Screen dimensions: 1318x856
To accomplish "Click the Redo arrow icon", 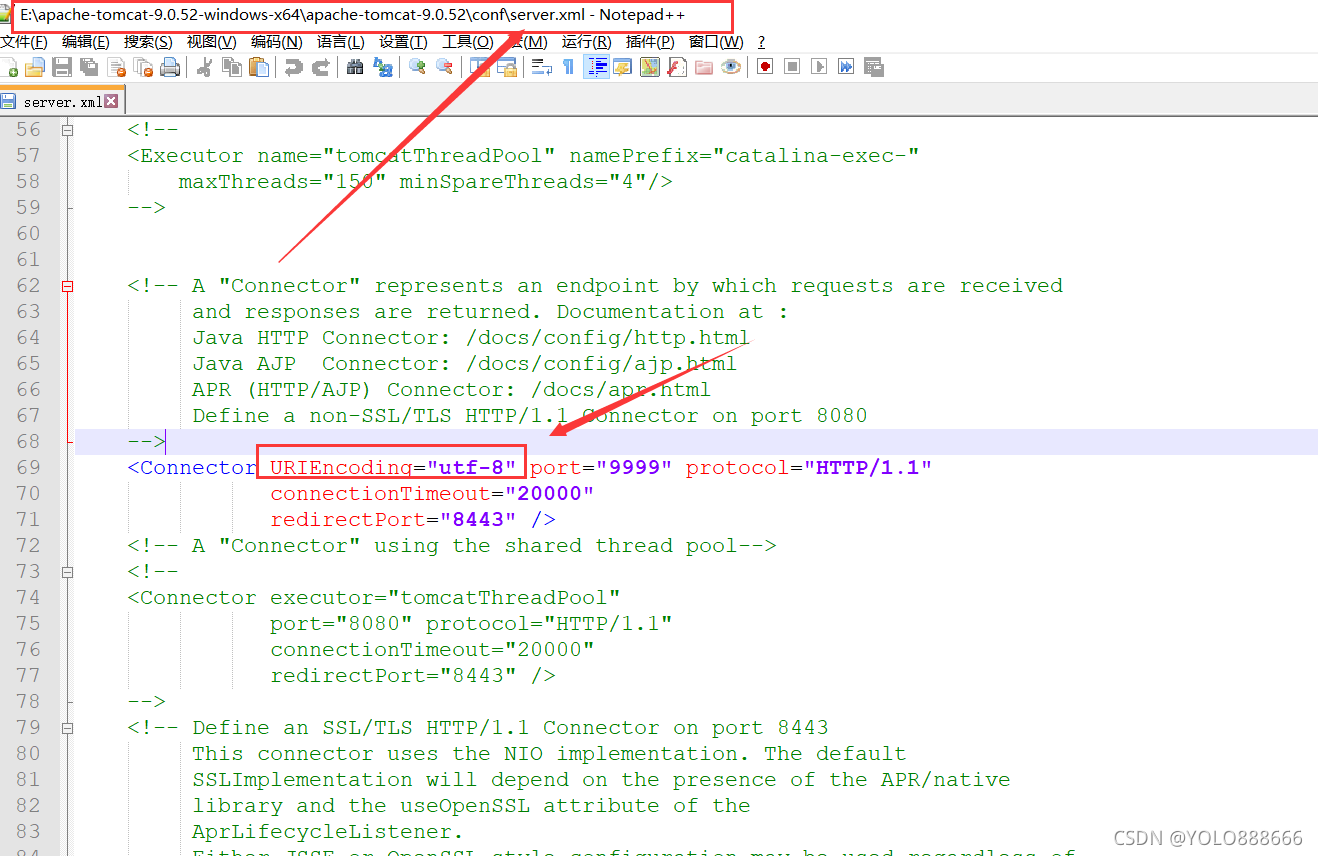I will (321, 68).
